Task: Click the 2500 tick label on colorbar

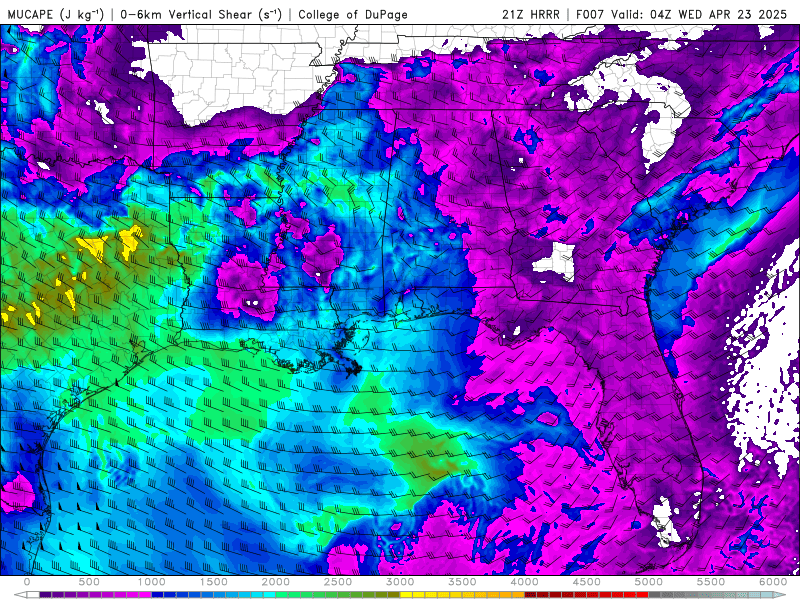Action: click(338, 582)
